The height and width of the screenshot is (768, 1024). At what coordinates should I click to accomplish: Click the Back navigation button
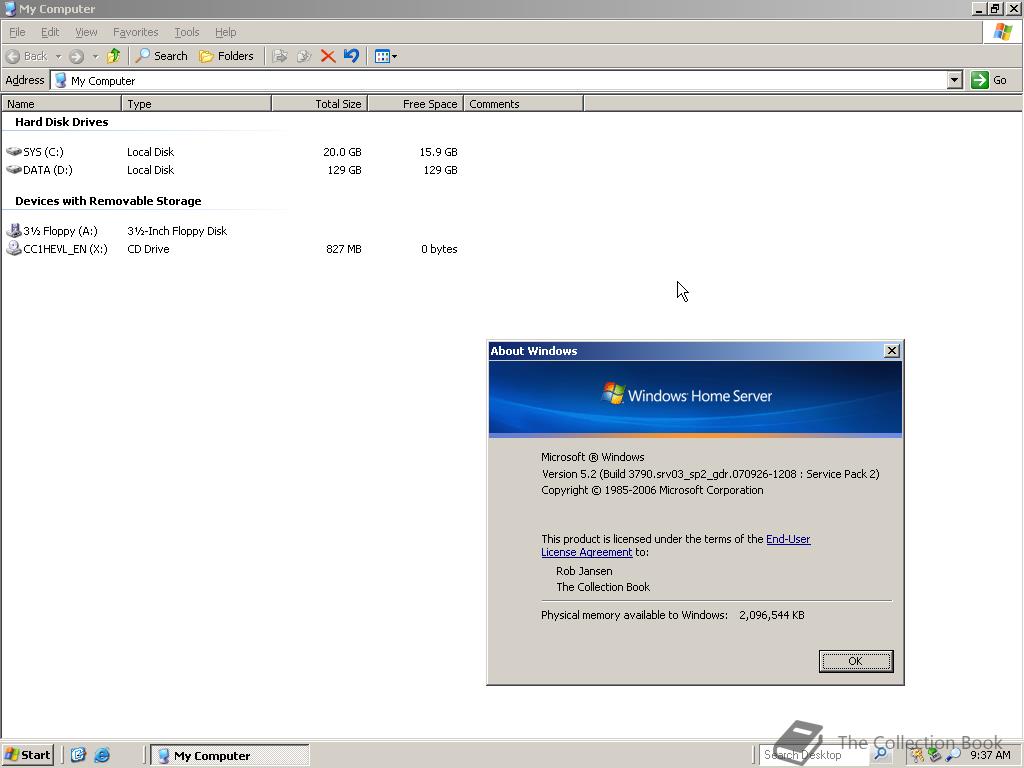(27, 56)
